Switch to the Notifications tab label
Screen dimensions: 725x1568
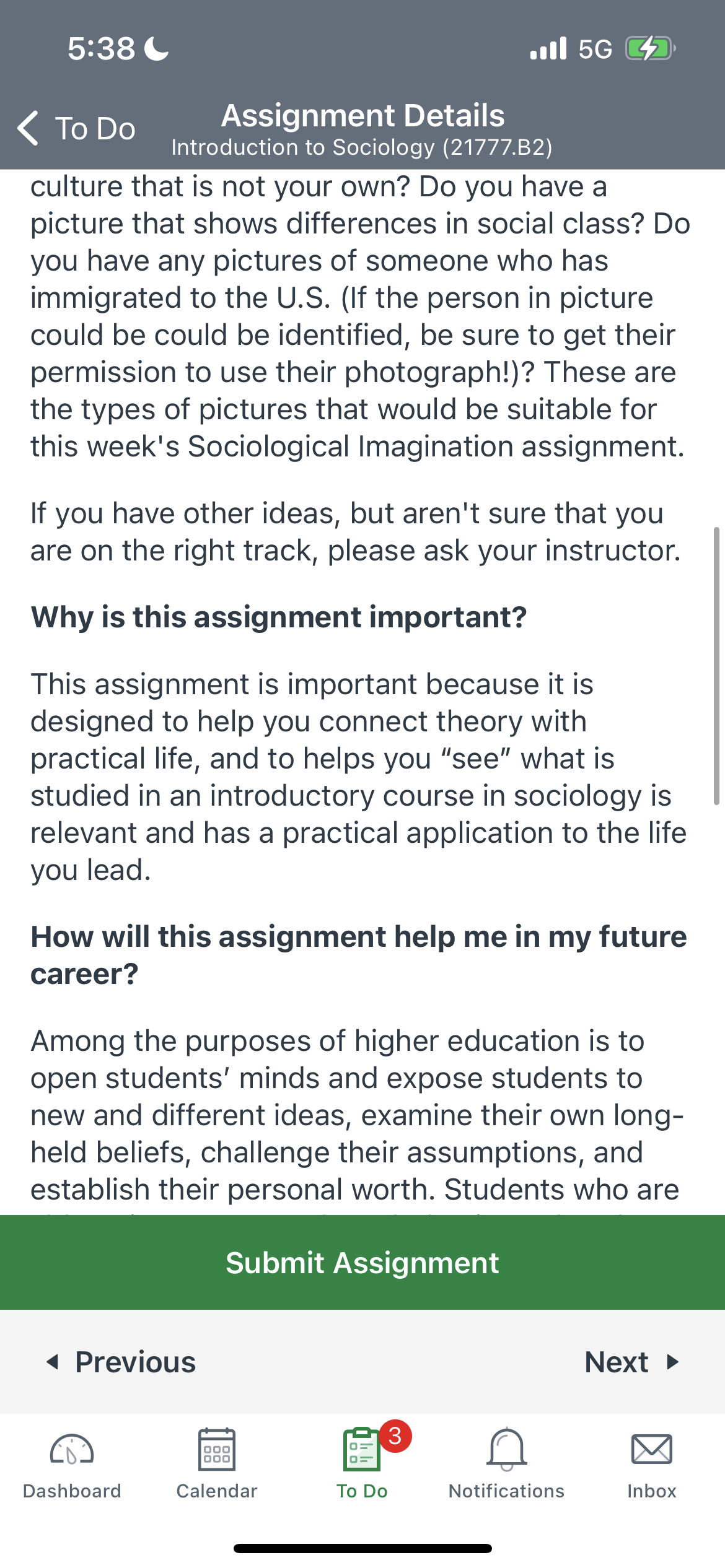click(x=507, y=1491)
